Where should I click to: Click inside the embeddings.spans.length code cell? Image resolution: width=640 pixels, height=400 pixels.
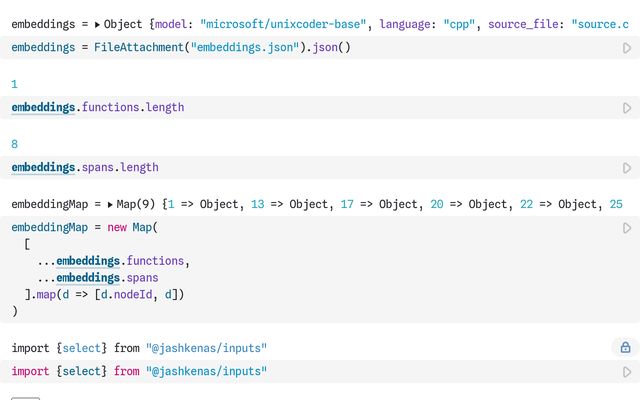click(85, 167)
